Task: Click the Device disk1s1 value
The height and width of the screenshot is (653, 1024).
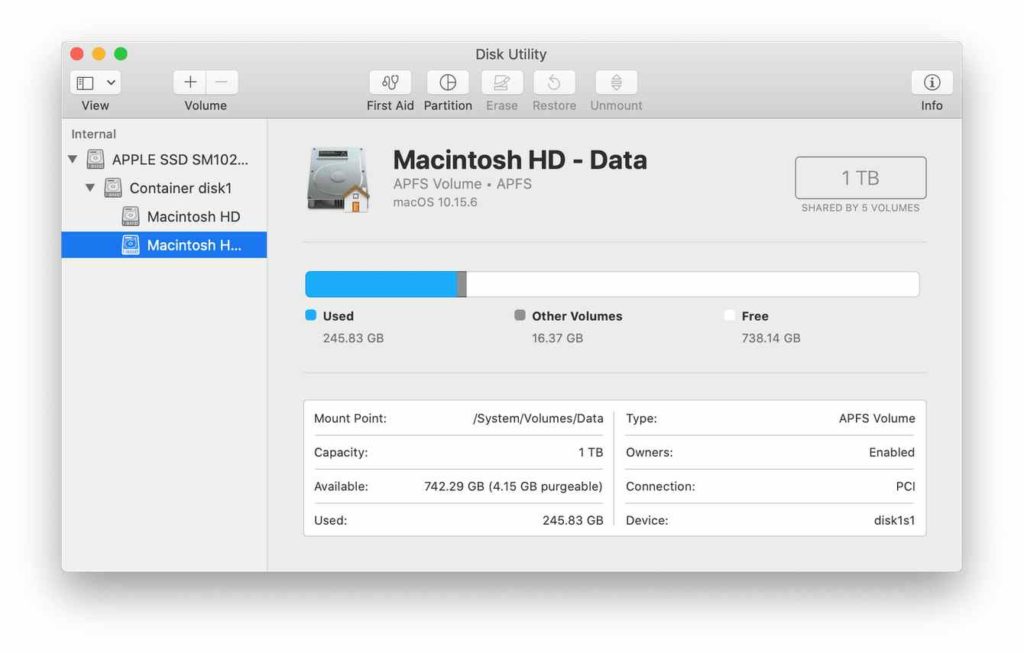Action: tap(894, 520)
